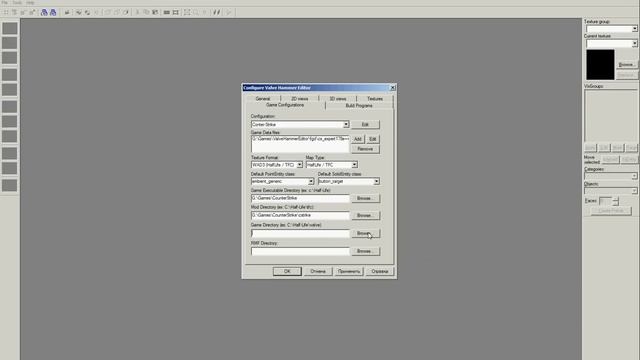
Task: Switch to the 2D views tab
Action: [x=300, y=98]
